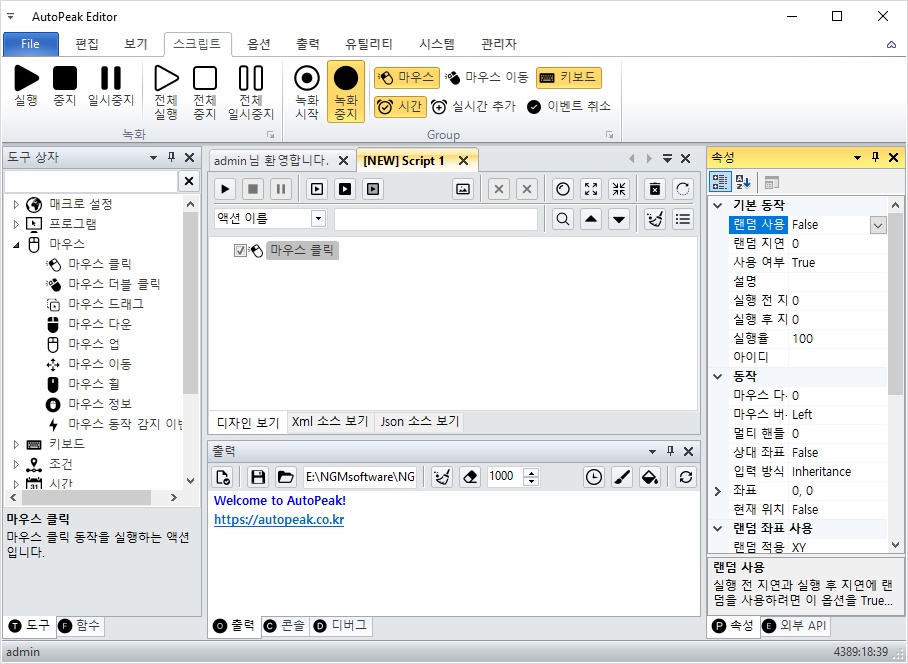The image size is (908, 664).
Task: Toggle the 마우스 recording option
Action: point(407,78)
